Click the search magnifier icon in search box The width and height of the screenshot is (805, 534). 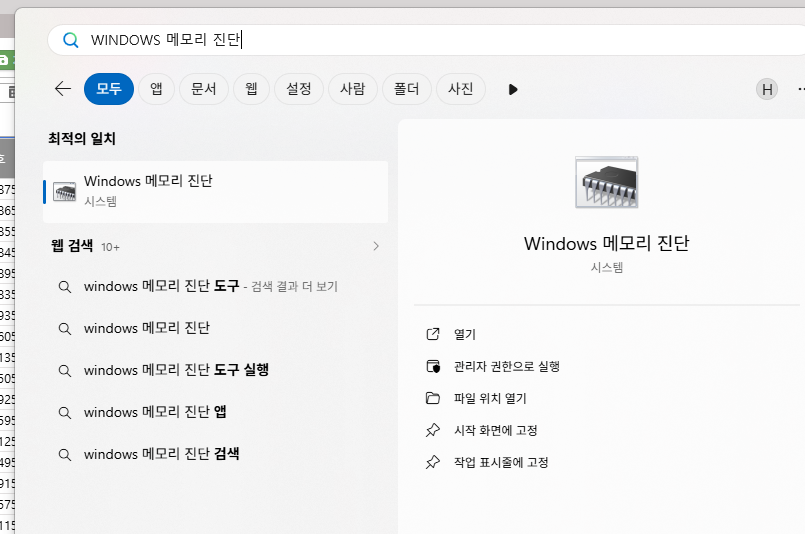click(70, 40)
